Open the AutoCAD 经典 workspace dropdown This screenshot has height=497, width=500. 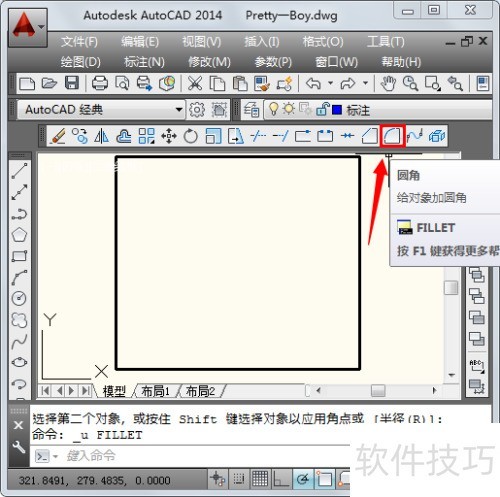tap(101, 109)
